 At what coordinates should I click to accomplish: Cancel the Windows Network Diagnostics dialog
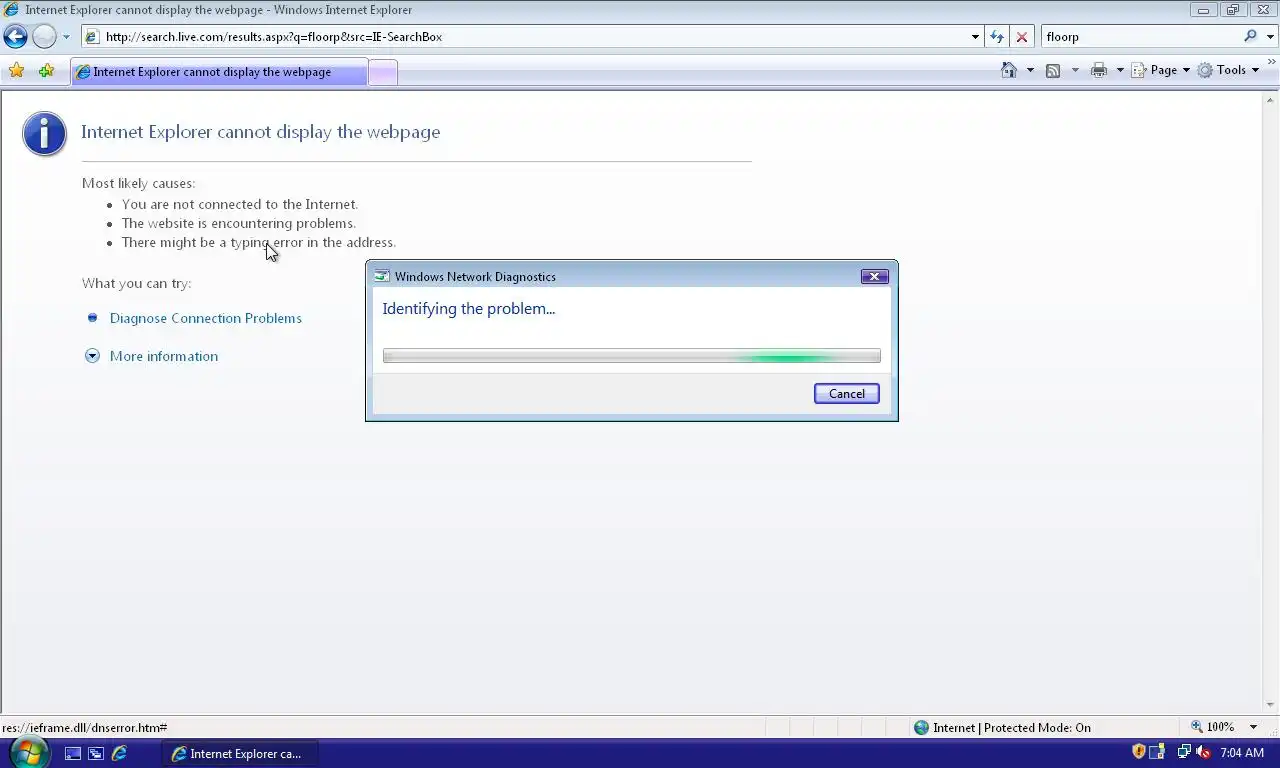tap(847, 394)
